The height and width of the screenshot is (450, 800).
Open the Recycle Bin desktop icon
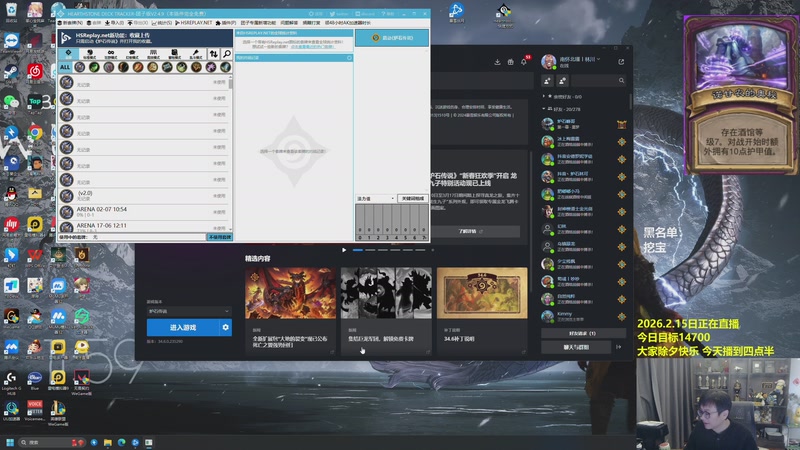tap(11, 11)
